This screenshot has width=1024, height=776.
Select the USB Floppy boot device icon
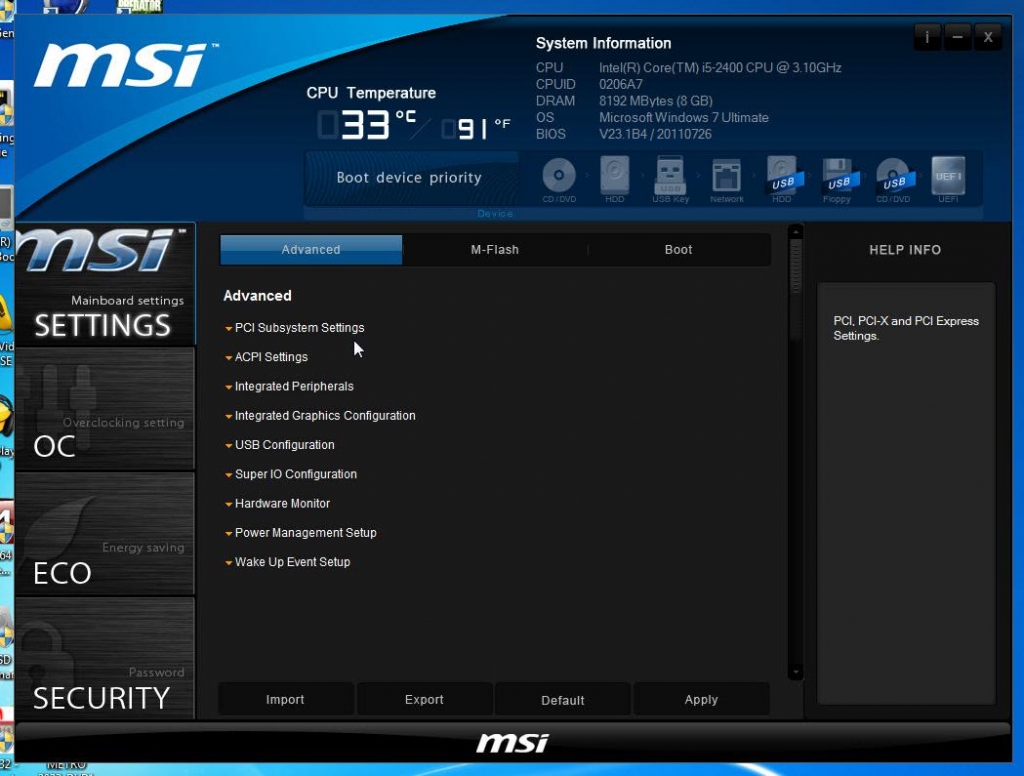837,176
